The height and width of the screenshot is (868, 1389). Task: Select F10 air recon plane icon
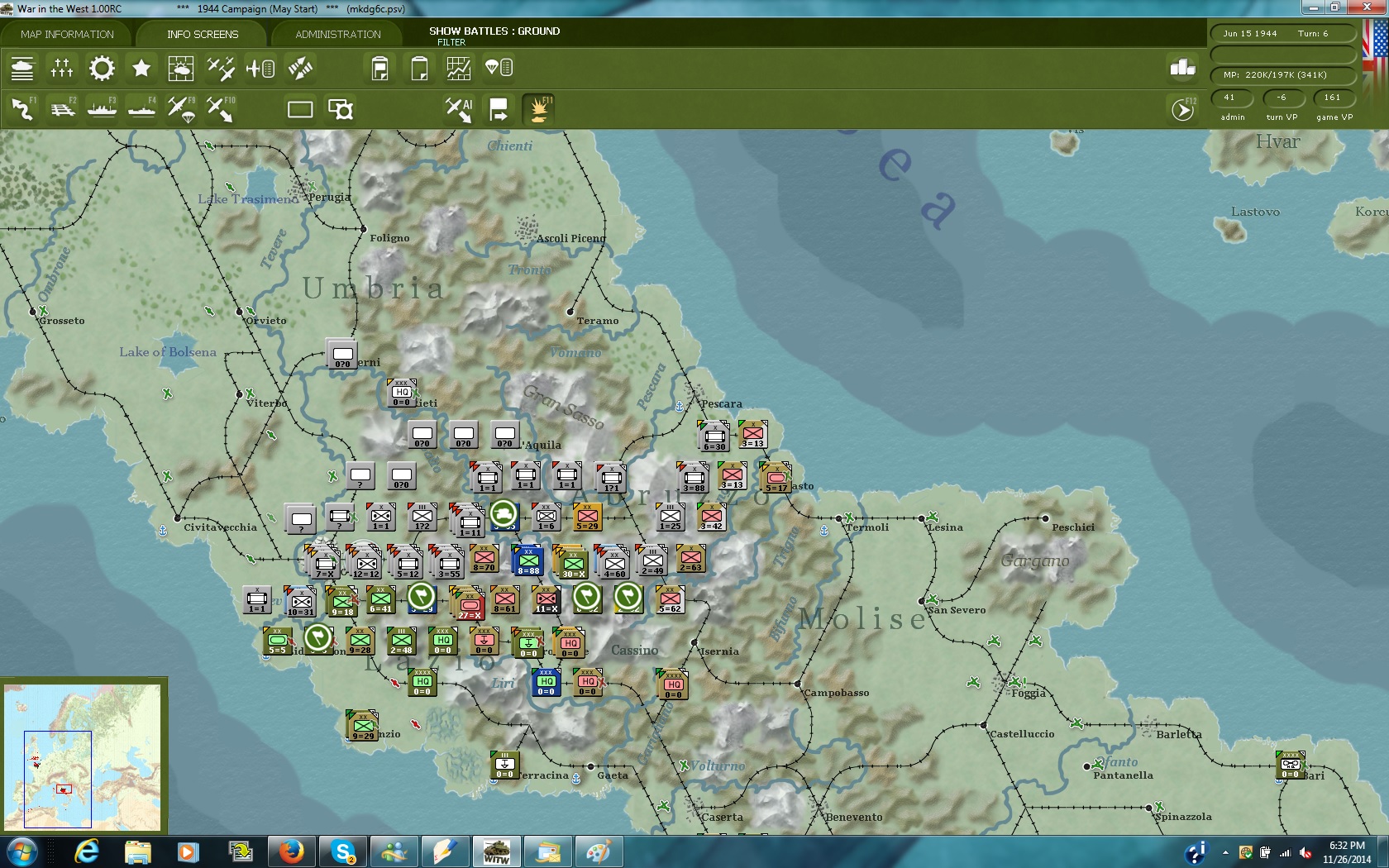pyautogui.click(x=221, y=109)
